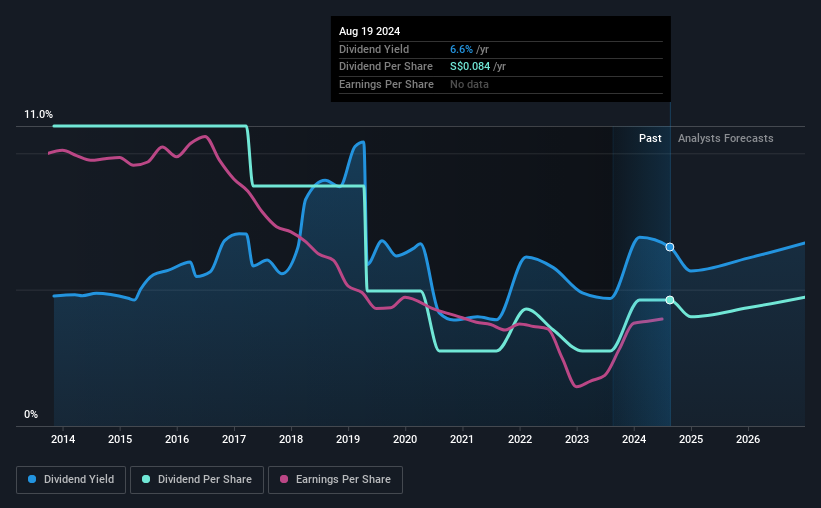
Task: Click the No data earnings value
Action: (x=469, y=84)
